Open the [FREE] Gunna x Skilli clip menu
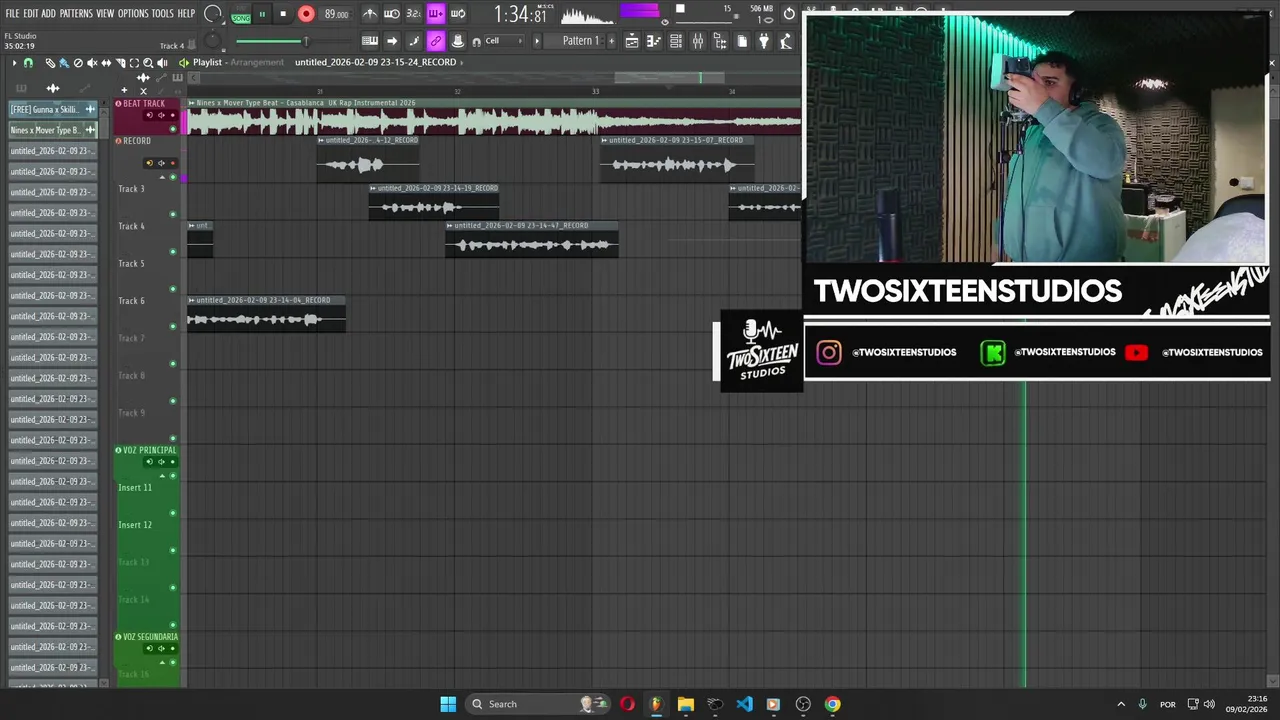The image size is (1280, 720). click(90, 109)
